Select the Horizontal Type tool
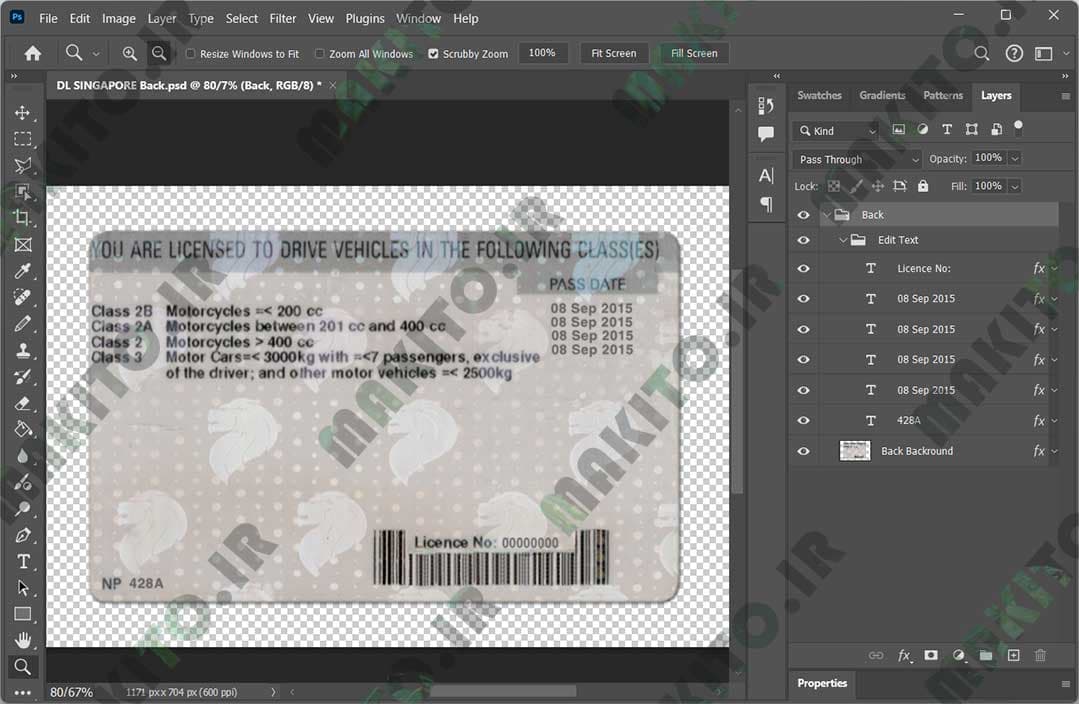This screenshot has width=1079, height=704. pyautogui.click(x=23, y=562)
